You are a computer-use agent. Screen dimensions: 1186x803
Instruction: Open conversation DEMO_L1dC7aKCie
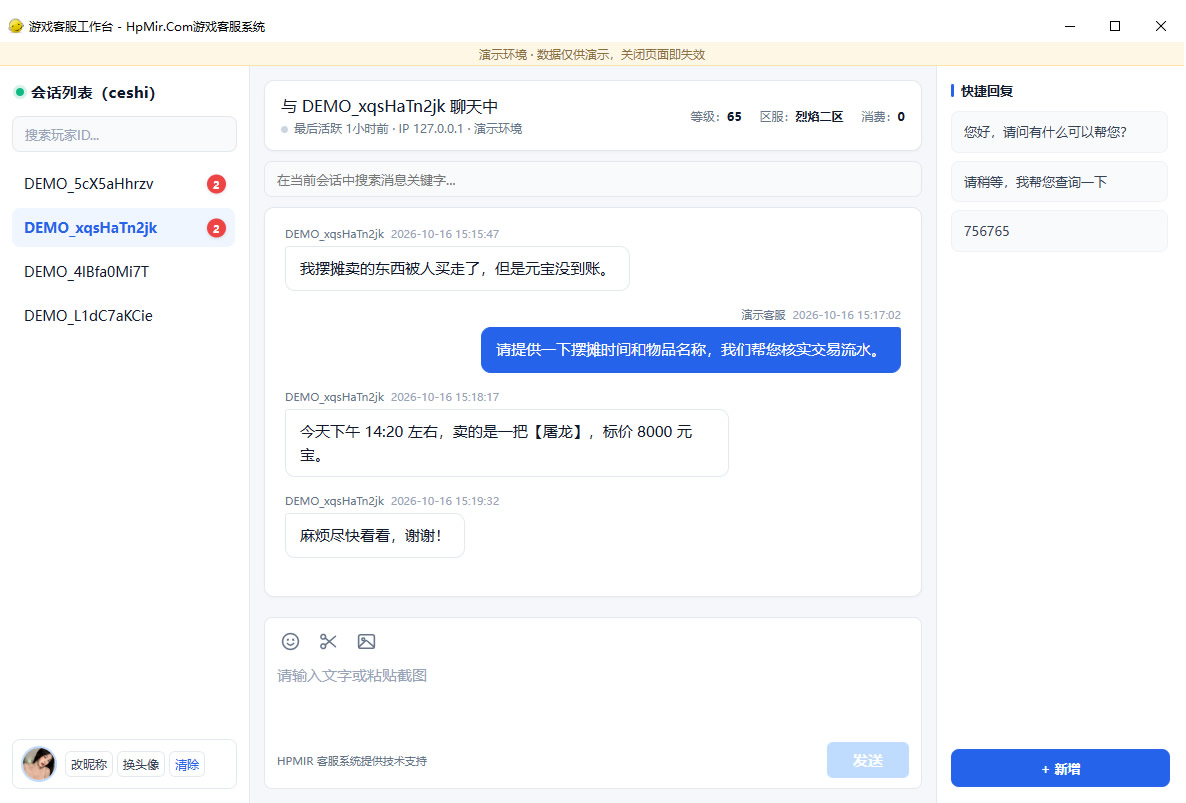(x=124, y=315)
